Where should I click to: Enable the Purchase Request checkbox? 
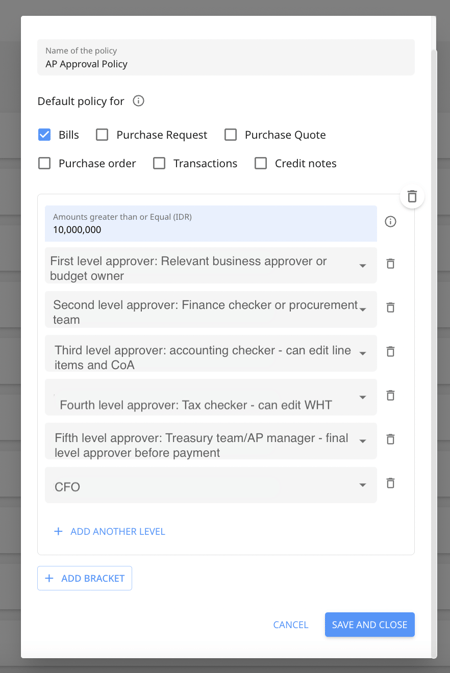point(102,135)
